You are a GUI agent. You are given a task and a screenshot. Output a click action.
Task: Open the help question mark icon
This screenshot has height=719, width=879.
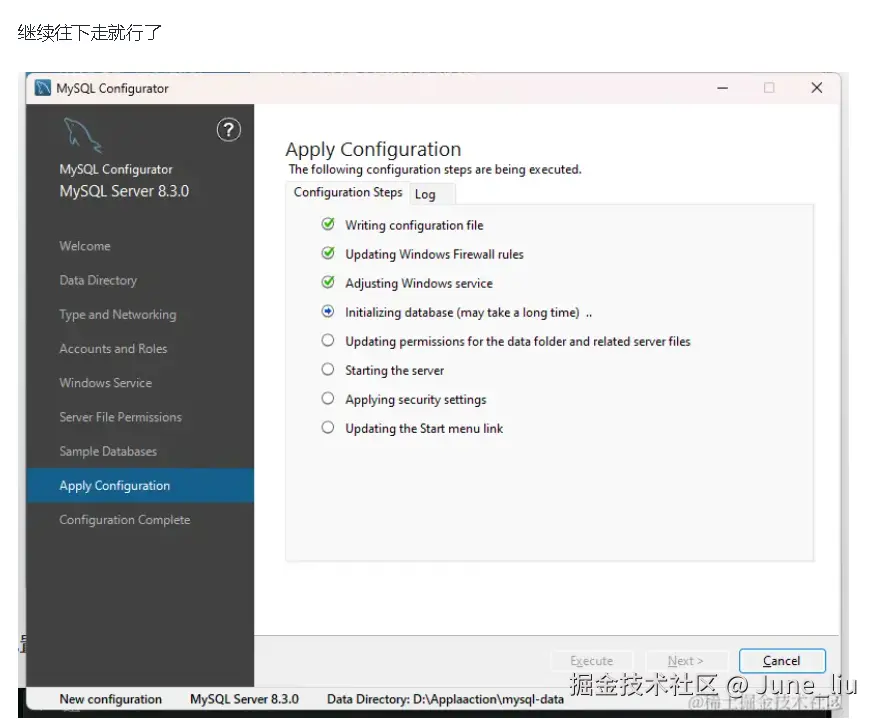229,130
